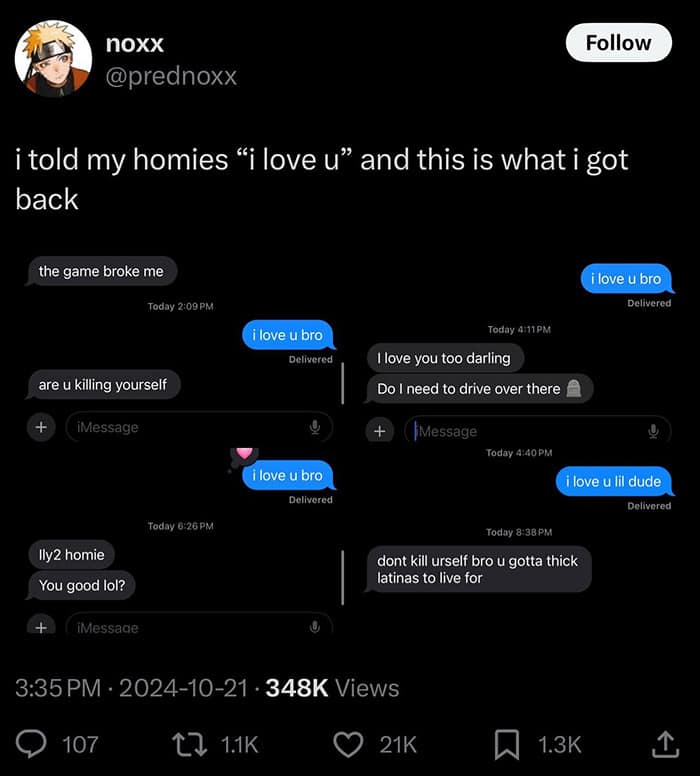This screenshot has height=776, width=700.
Task: Click the retweet arrows icon
Action: pyautogui.click(x=189, y=744)
